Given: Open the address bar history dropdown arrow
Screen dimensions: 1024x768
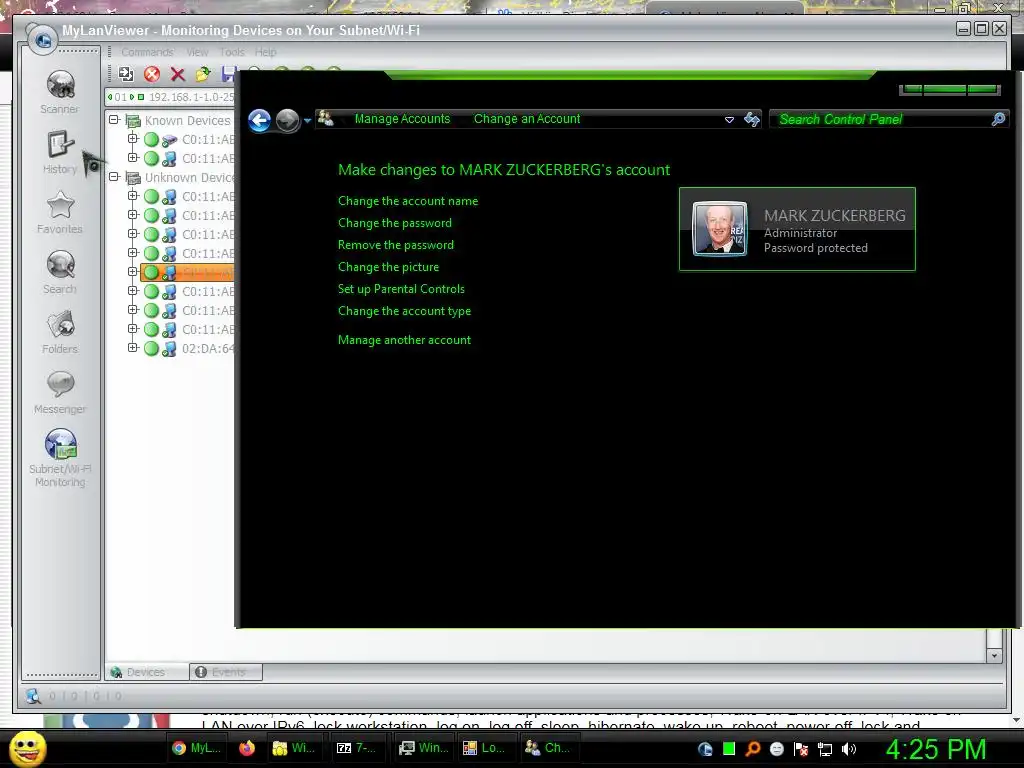Looking at the screenshot, I should 729,120.
